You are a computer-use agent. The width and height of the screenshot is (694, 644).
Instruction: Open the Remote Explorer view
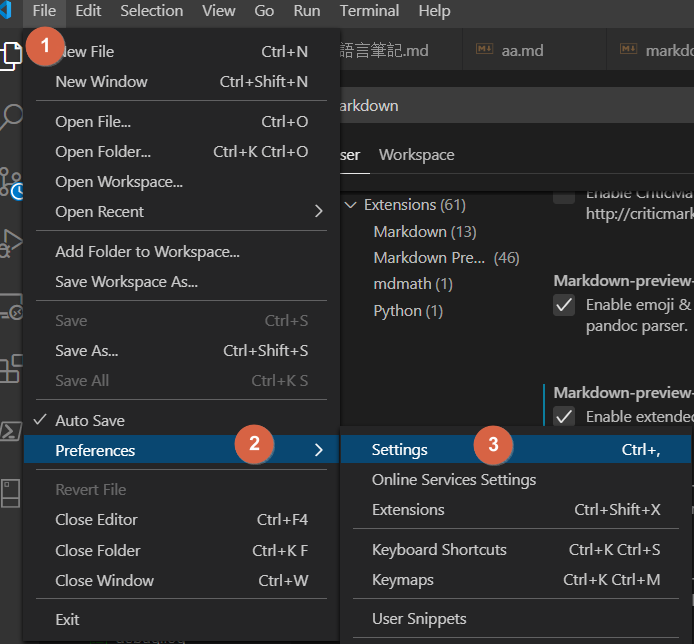[x=11, y=307]
